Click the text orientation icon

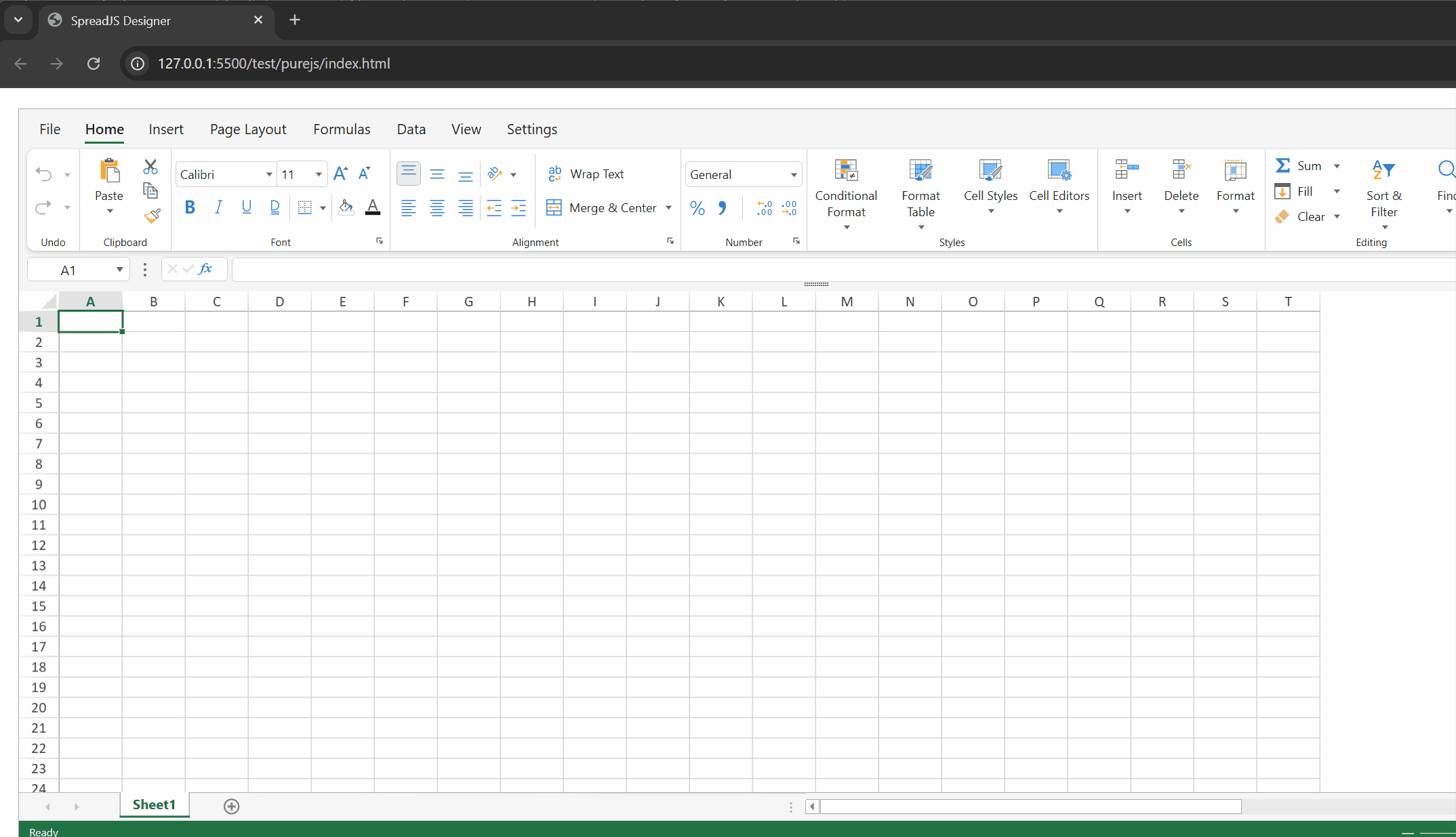(x=495, y=174)
